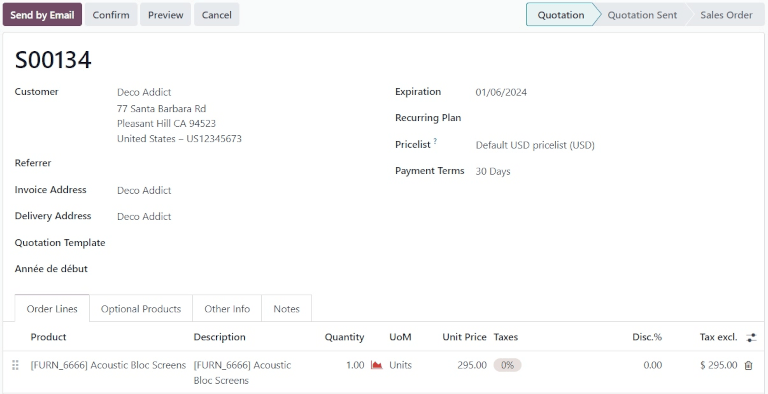Screen dimensions: 768x394
Task: Open the Pricelist dropdown field
Action: 535,145
